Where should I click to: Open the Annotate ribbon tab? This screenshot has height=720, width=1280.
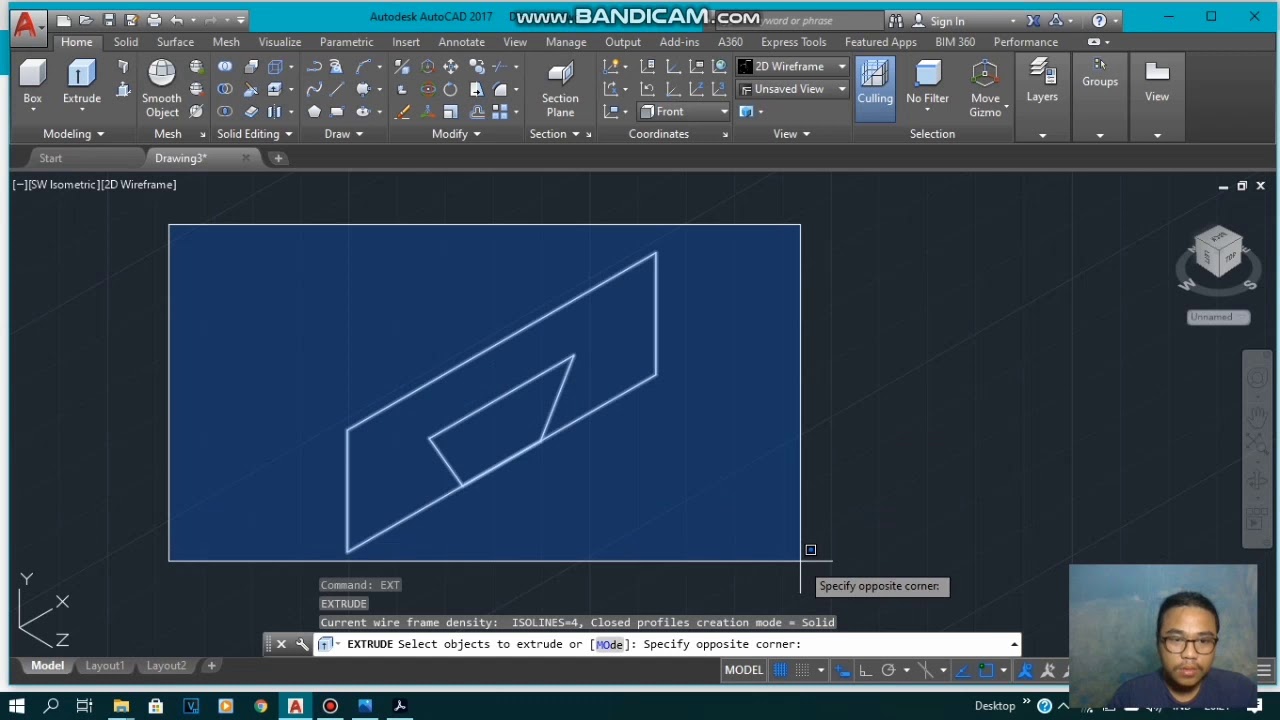461,42
